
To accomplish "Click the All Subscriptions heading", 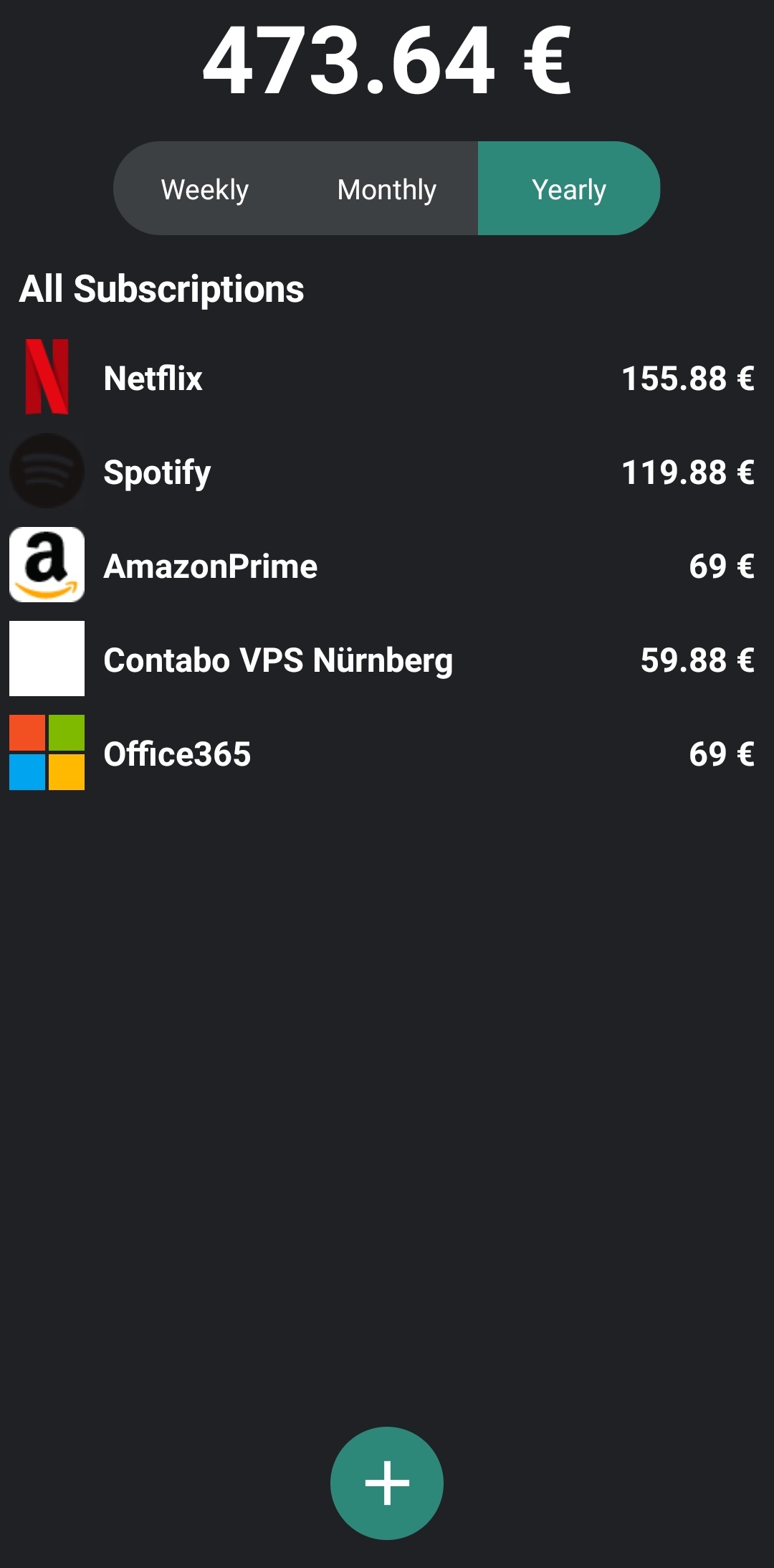I will coord(163,290).
